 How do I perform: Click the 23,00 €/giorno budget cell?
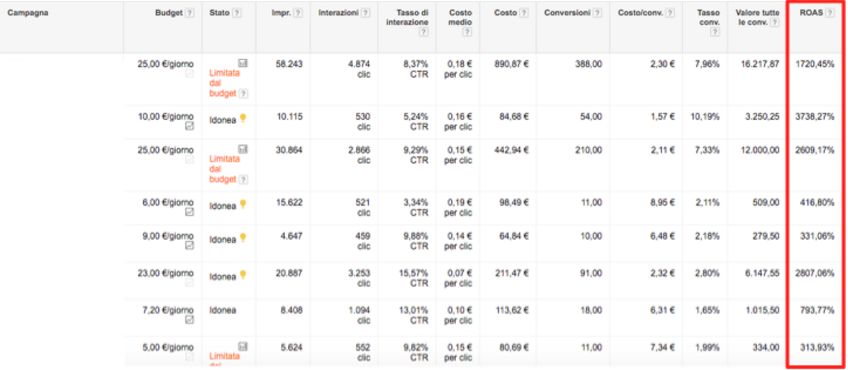coord(165,274)
